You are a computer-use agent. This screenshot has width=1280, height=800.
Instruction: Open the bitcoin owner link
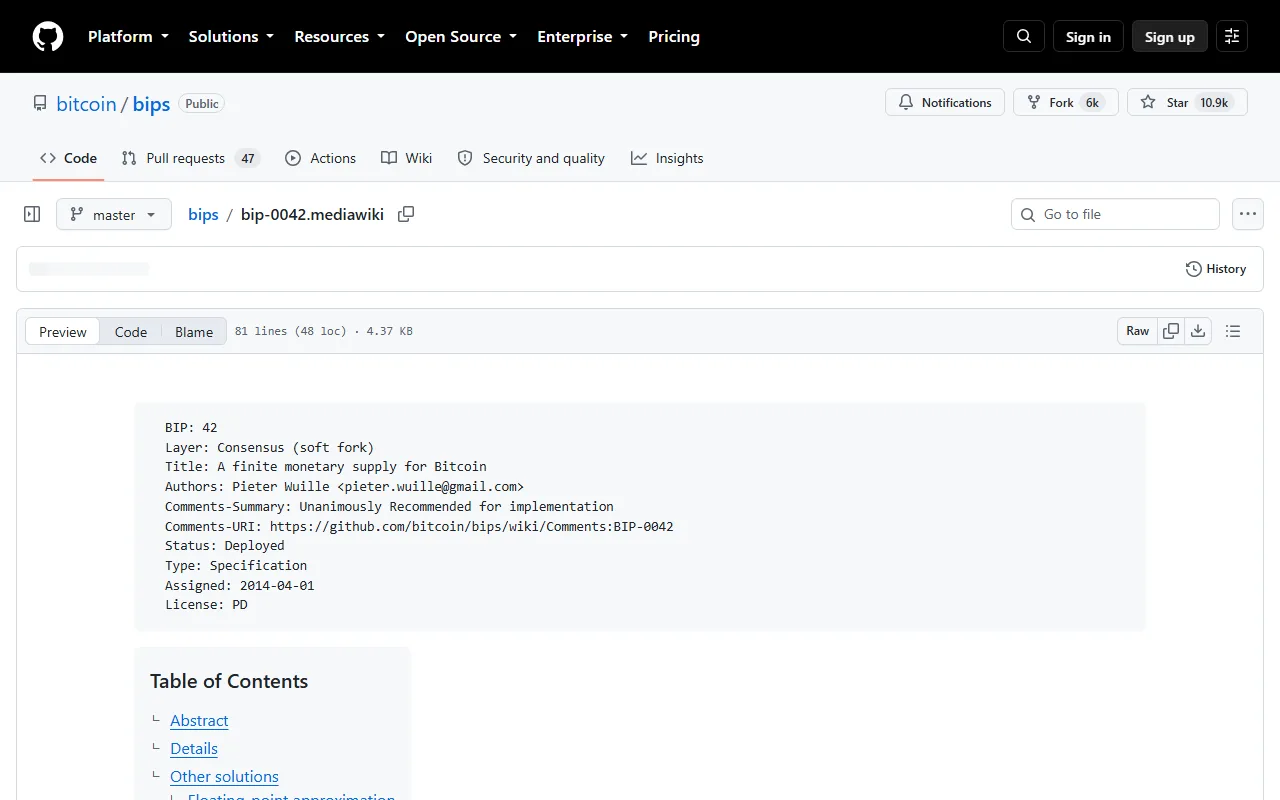[x=86, y=104]
